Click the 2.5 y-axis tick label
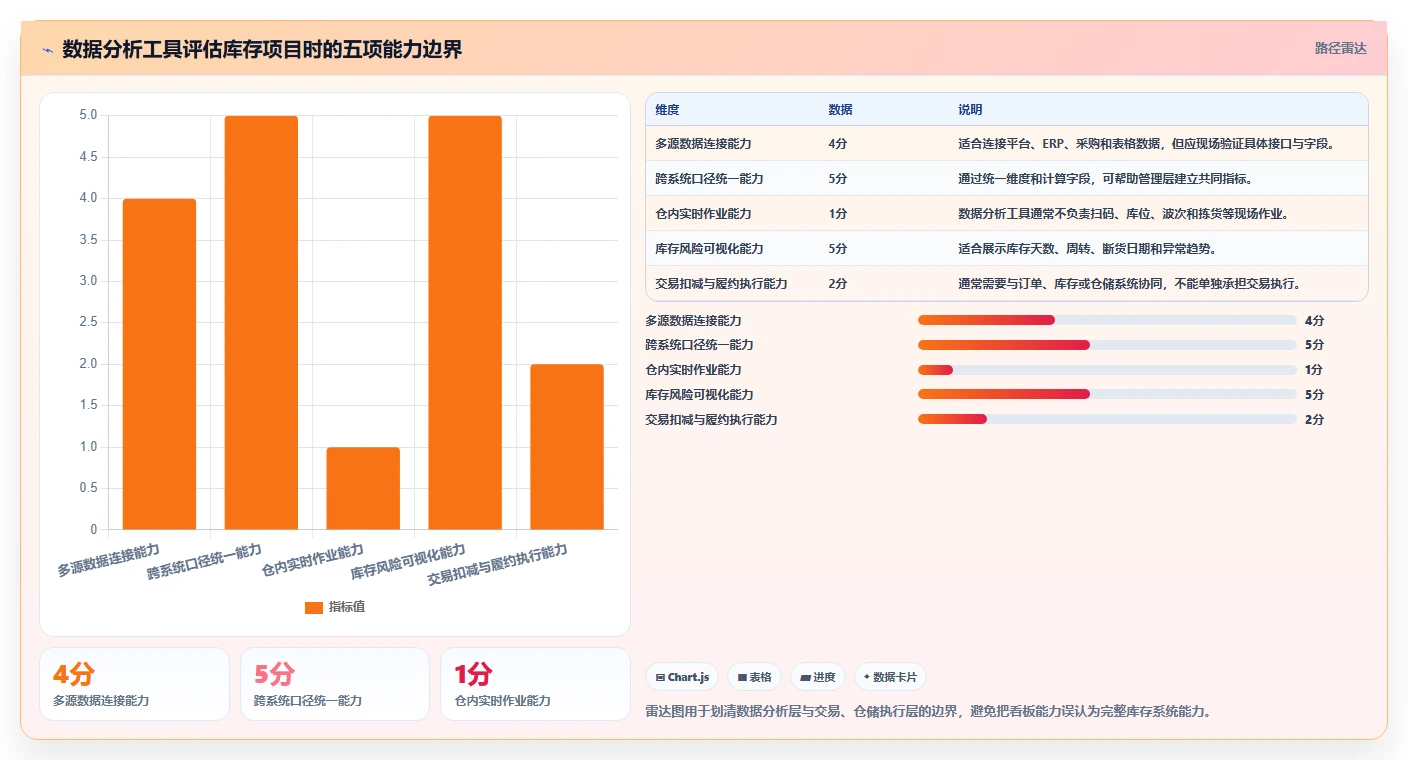 pyautogui.click(x=88, y=323)
